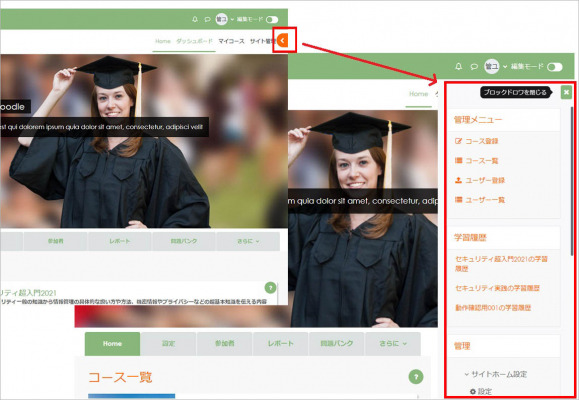
Task: Click the user avatar in the drawer-closed screenshot
Action: pos(222,19)
